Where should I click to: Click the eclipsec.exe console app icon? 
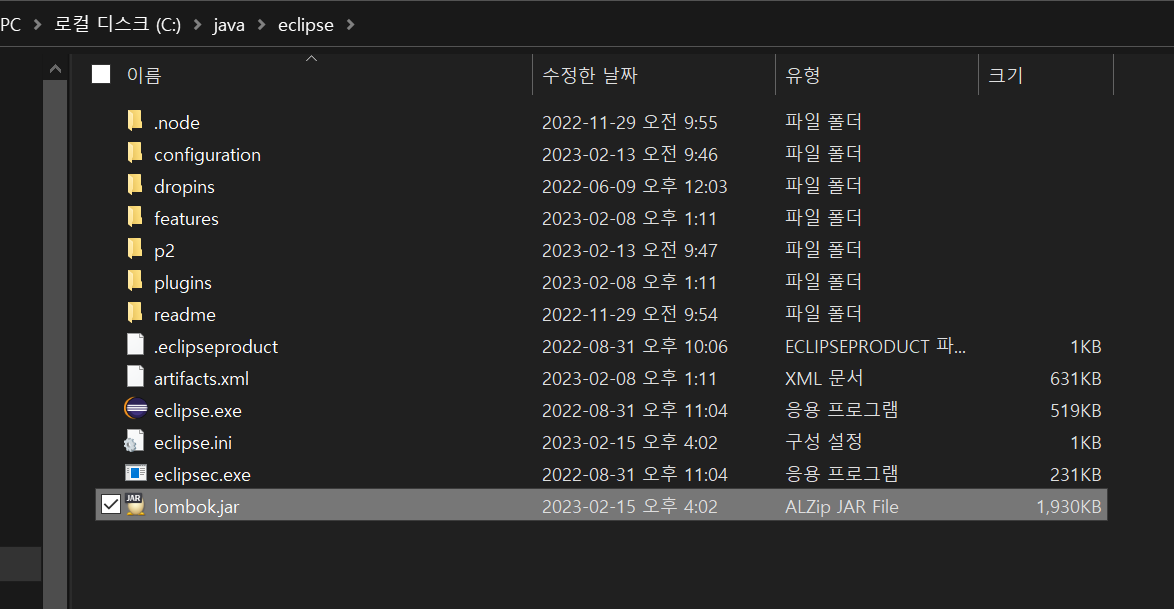coord(136,473)
